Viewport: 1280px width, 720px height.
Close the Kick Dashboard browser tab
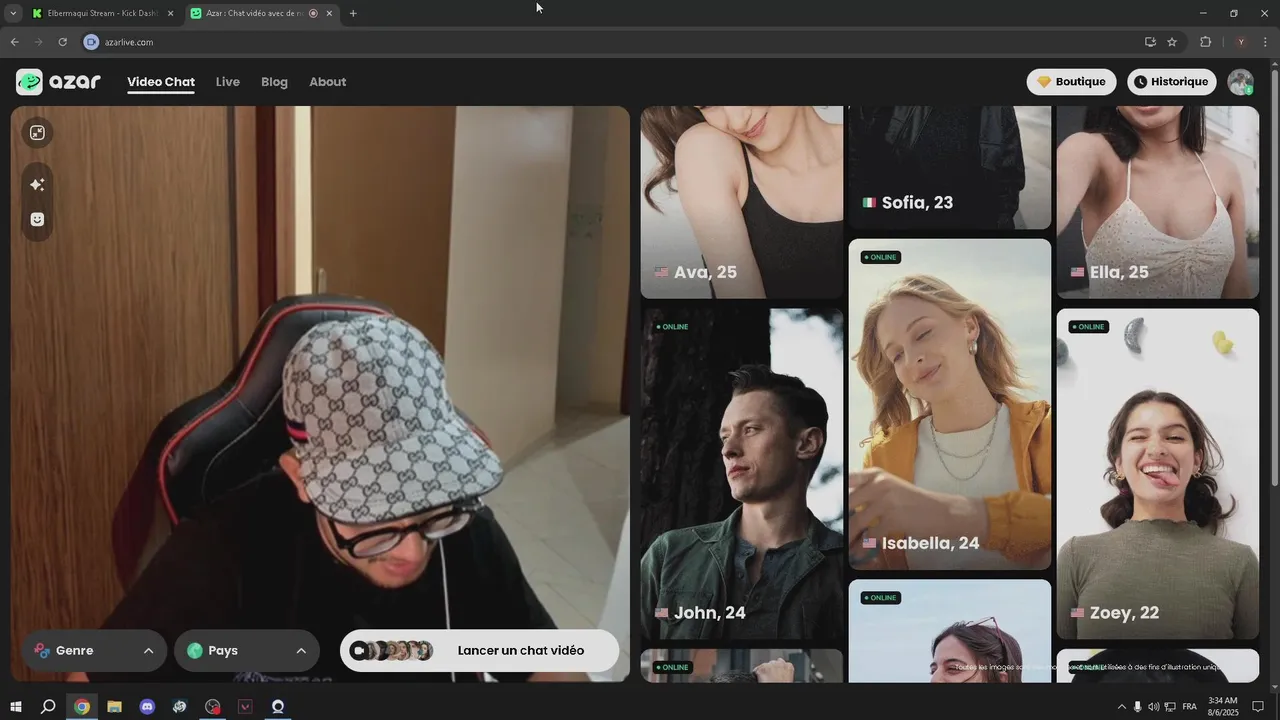(x=170, y=13)
